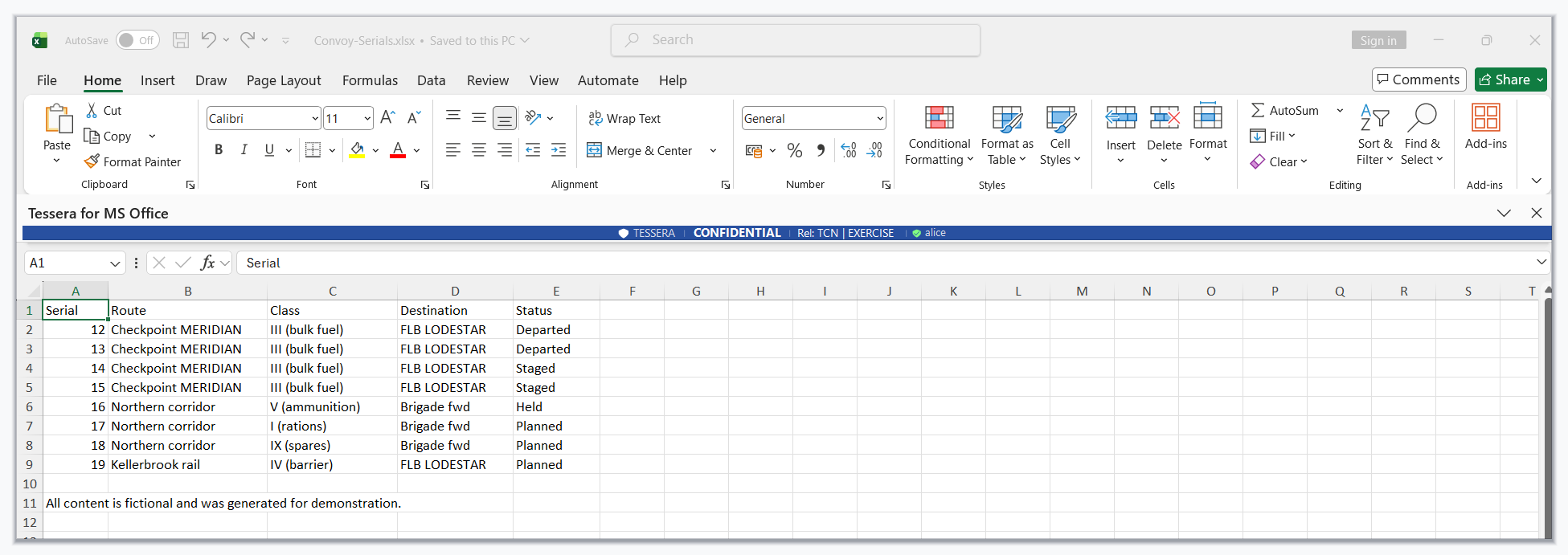The height and width of the screenshot is (555, 1568).
Task: Toggle Bottom Align button
Action: click(x=505, y=118)
